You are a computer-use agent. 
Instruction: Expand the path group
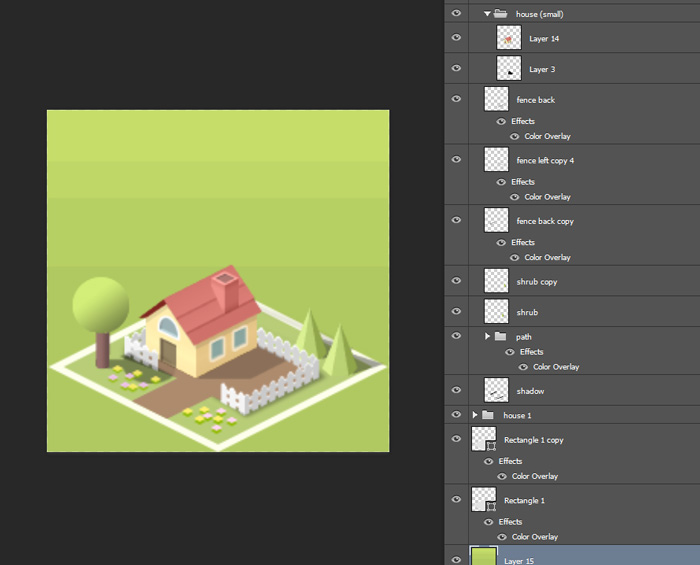pos(487,336)
